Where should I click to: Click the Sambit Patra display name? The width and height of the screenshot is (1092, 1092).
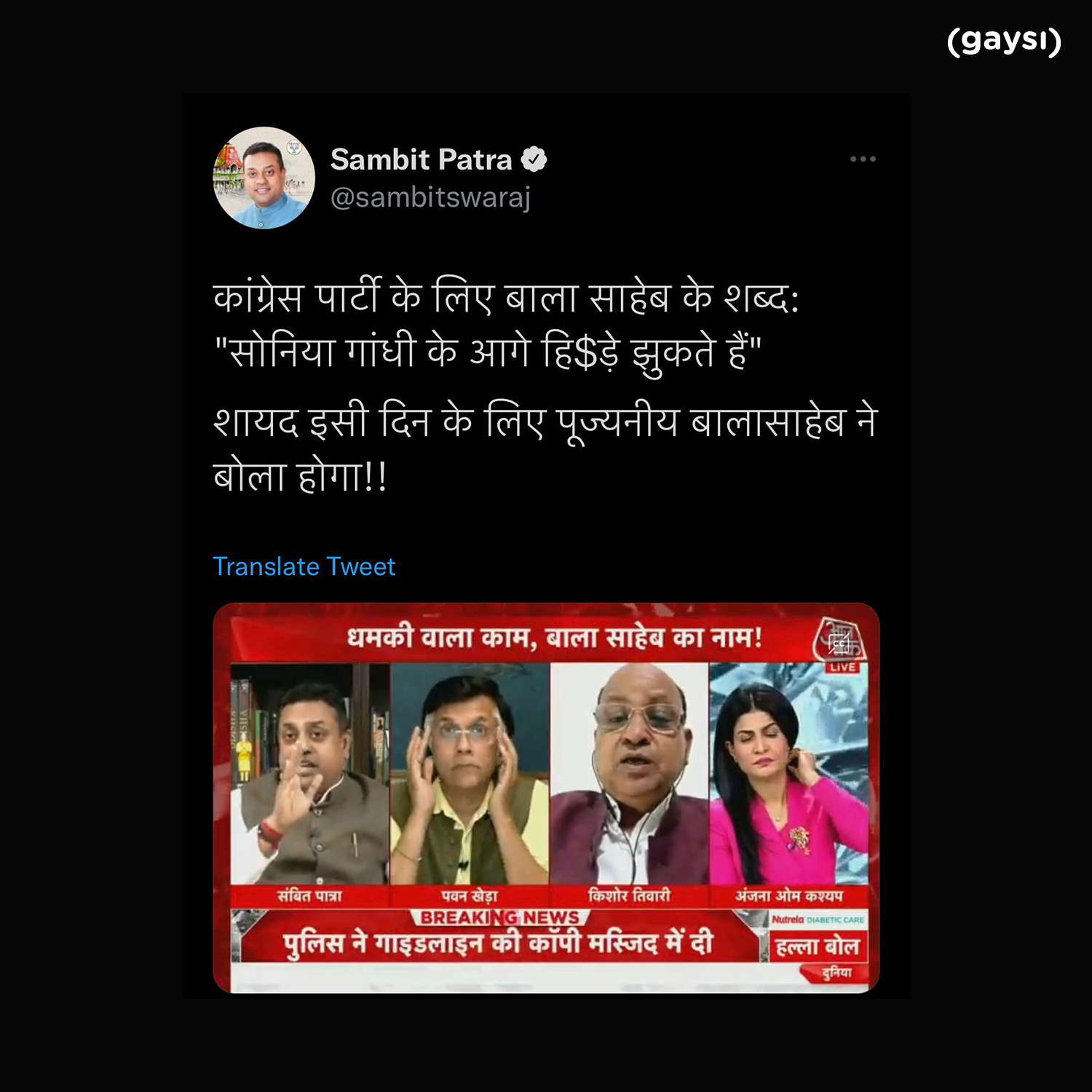[x=421, y=159]
